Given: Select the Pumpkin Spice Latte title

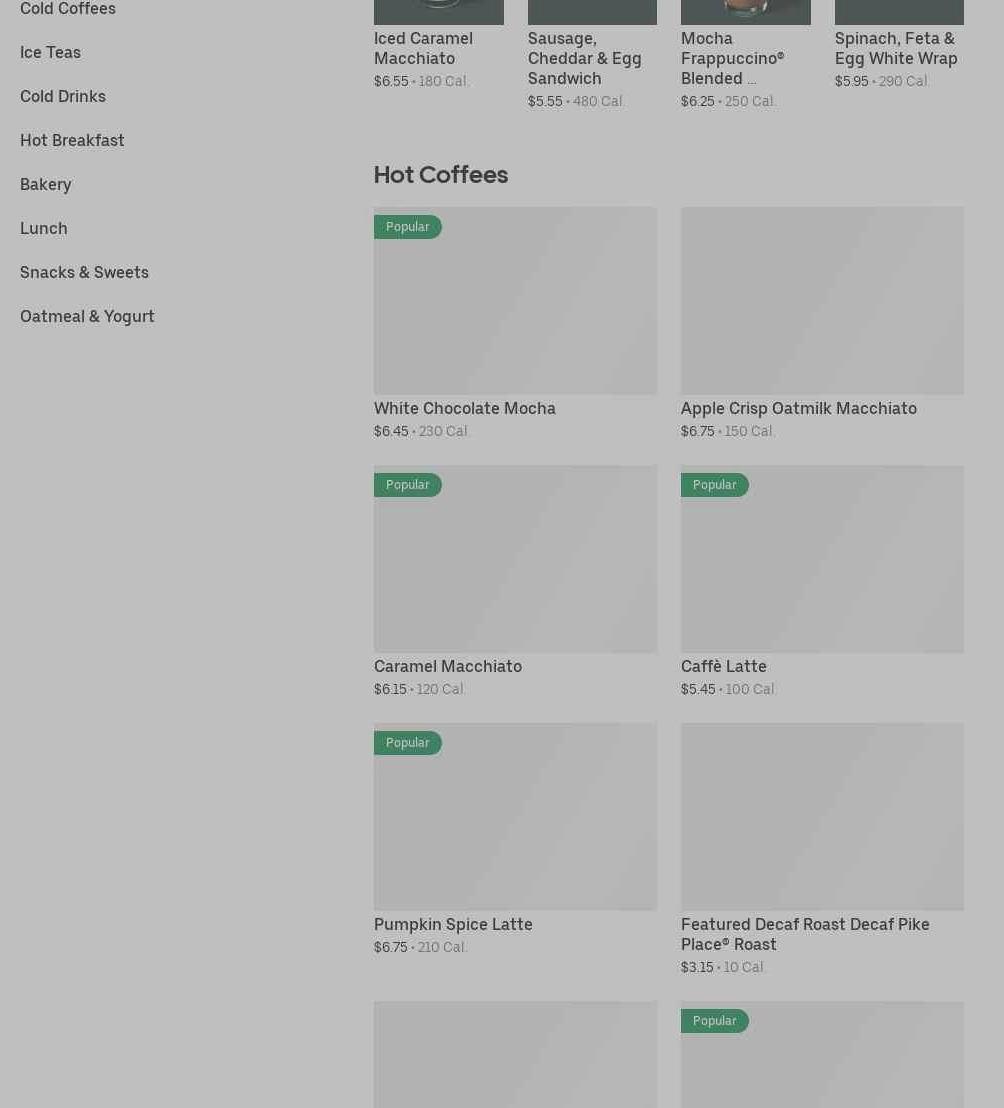Looking at the screenshot, I should click(453, 924).
